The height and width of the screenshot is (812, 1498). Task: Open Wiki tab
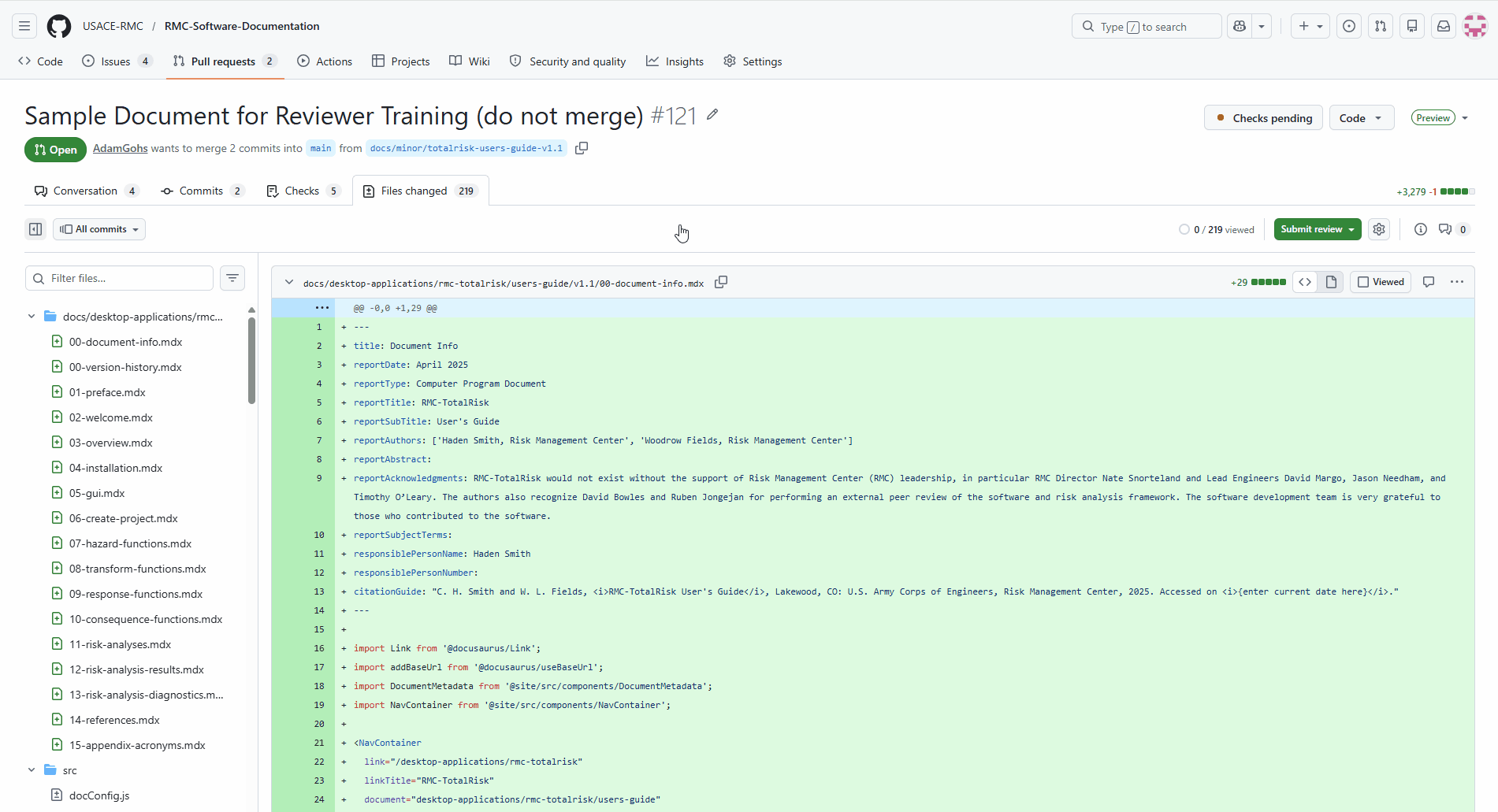point(470,61)
